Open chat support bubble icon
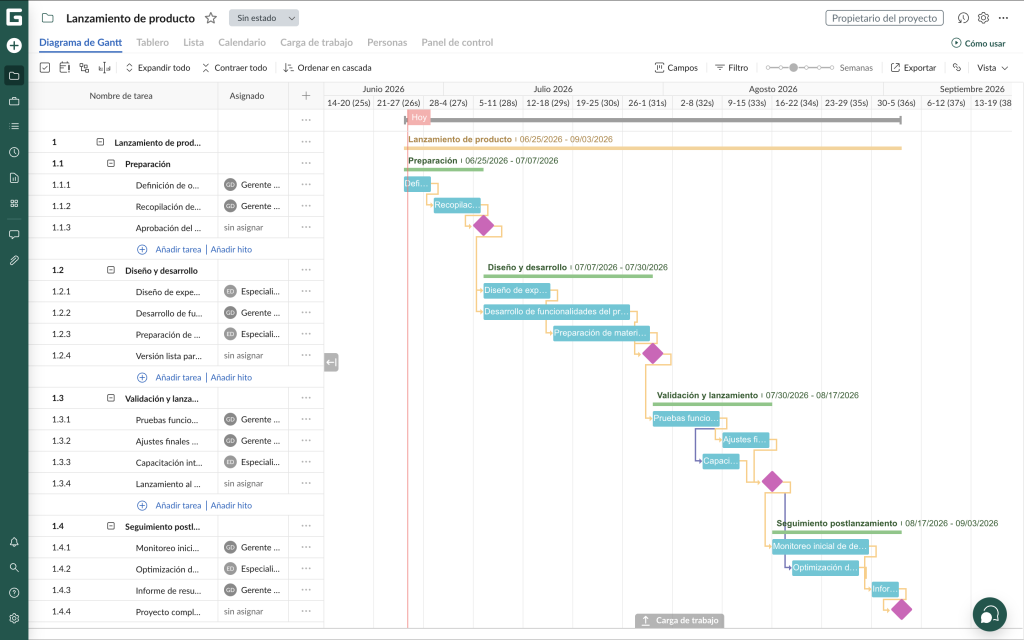Image resolution: width=1024 pixels, height=640 pixels. tap(989, 615)
